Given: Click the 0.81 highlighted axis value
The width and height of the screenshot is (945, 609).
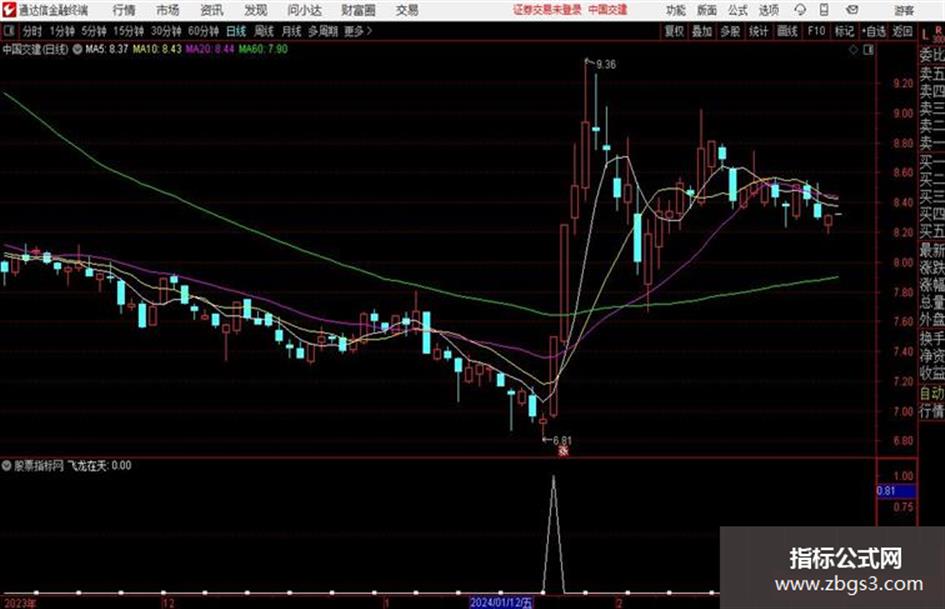Looking at the screenshot, I should pyautogui.click(x=896, y=491).
